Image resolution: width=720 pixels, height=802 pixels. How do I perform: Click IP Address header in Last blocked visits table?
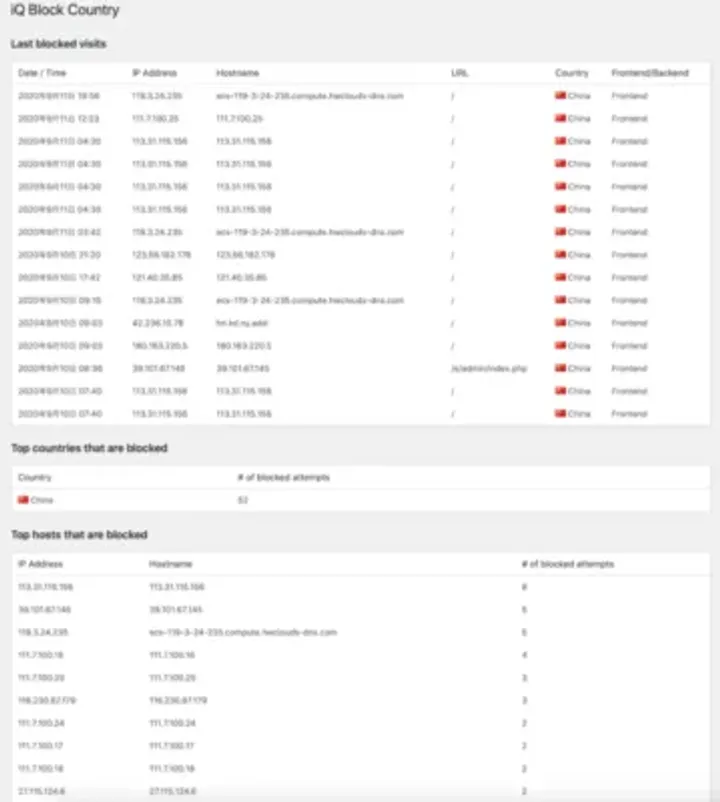(x=154, y=73)
